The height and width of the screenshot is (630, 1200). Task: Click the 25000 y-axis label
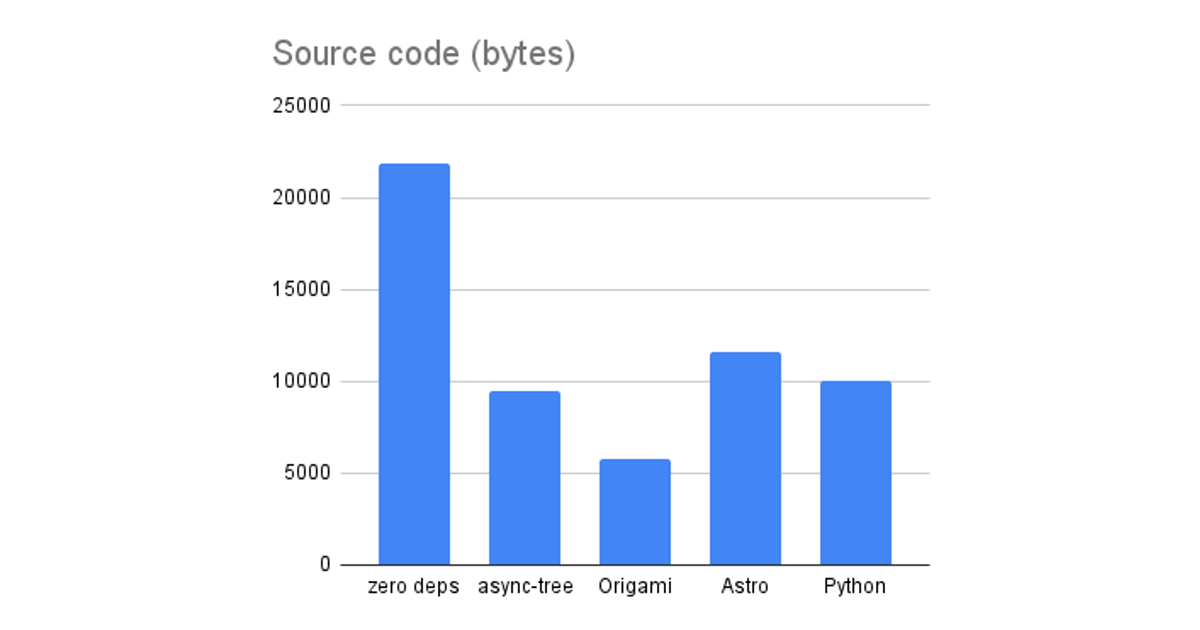tap(302, 105)
